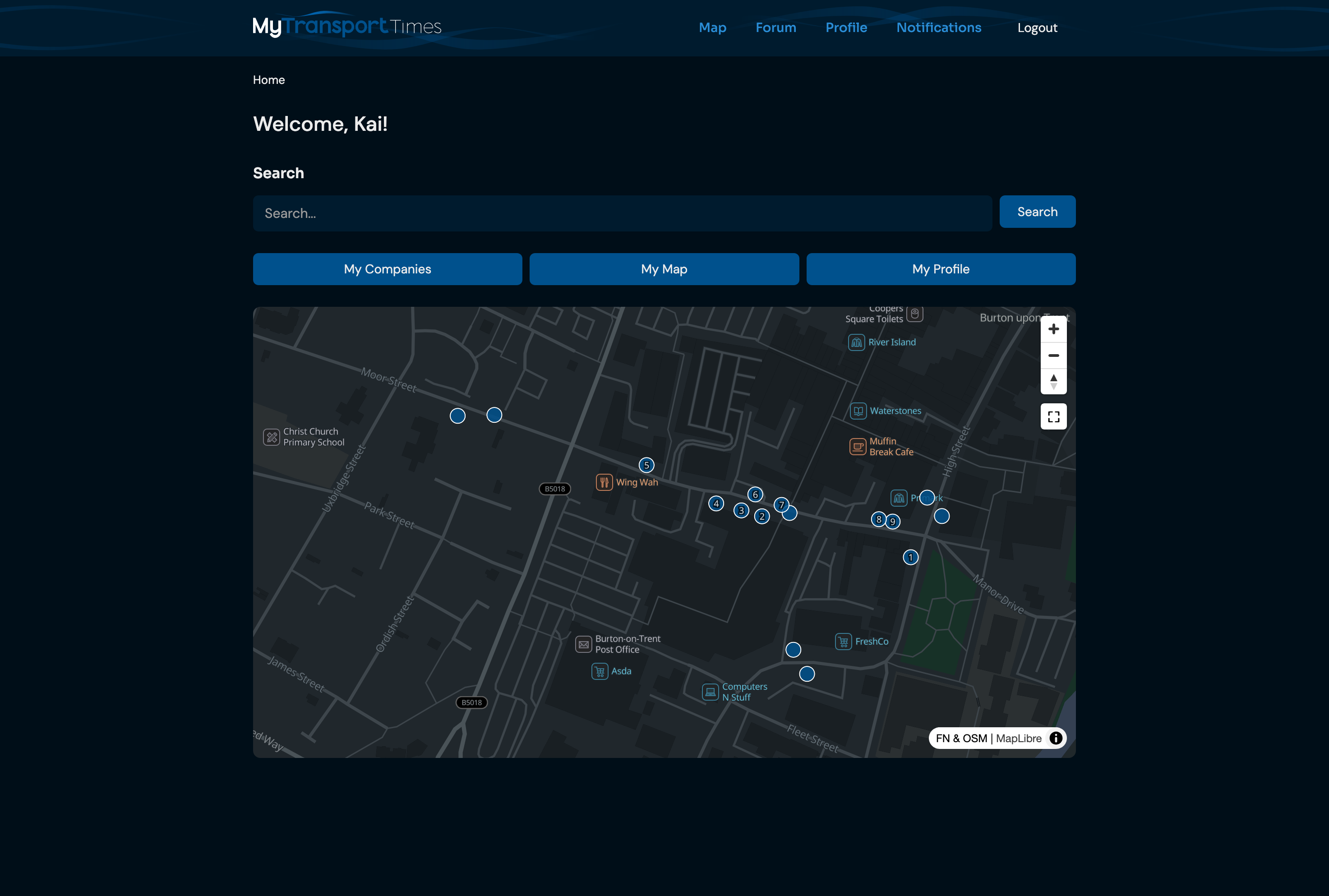Click the unnumbered marker overlapping the Primark label

(x=927, y=498)
